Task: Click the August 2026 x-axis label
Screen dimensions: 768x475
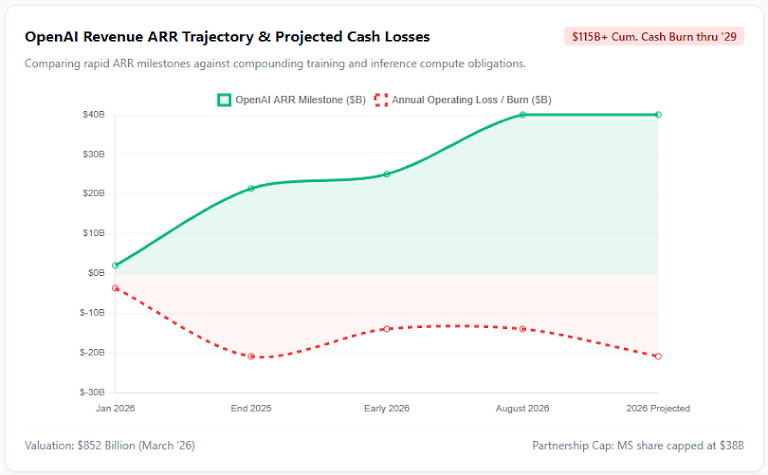Action: [x=523, y=408]
